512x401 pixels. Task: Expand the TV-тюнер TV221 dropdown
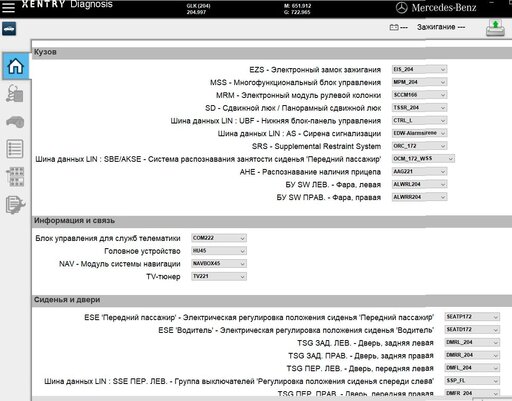tap(219, 276)
